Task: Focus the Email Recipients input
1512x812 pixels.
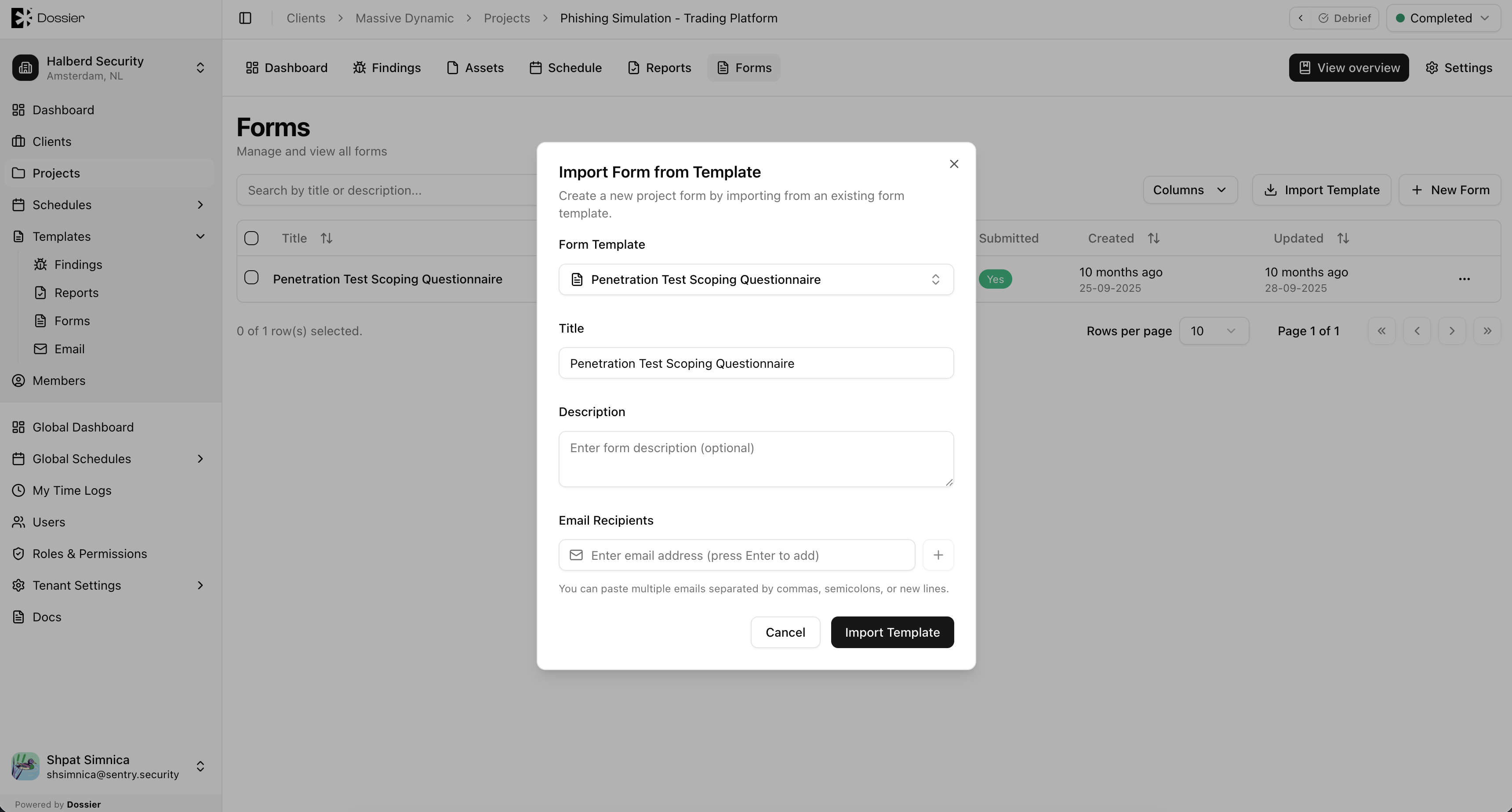Action: (737, 555)
